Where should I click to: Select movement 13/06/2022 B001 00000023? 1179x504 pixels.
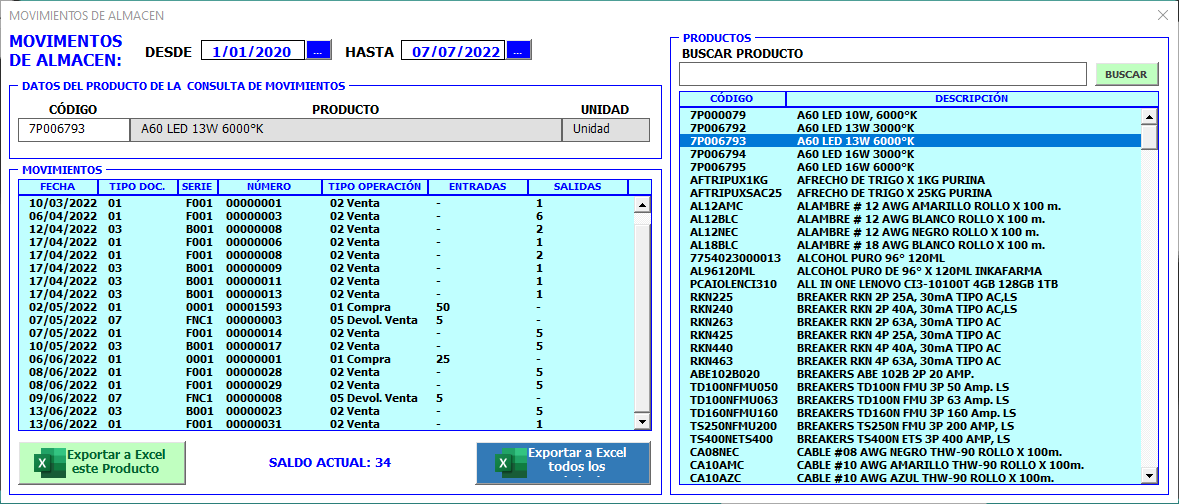coord(326,411)
